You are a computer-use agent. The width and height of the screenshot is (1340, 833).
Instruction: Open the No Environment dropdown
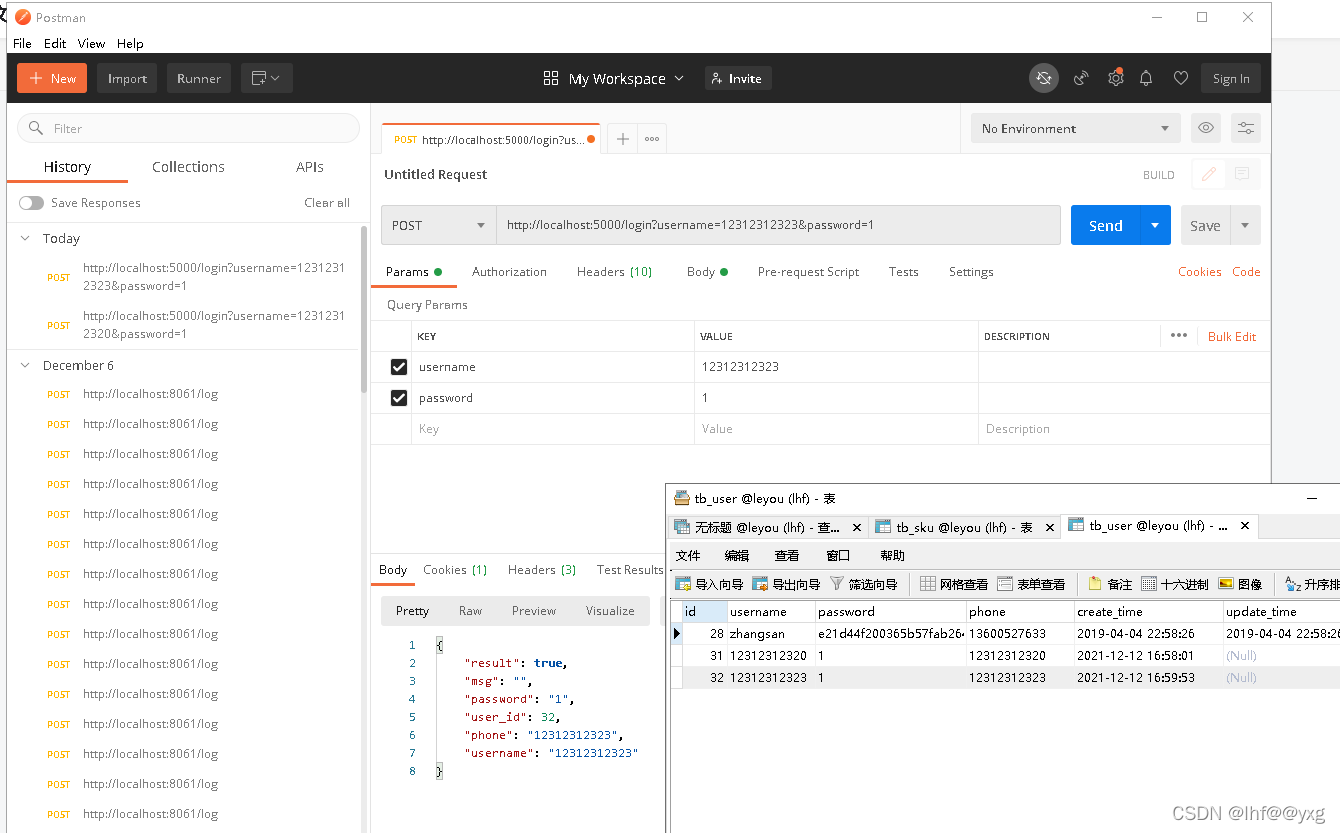tap(1075, 128)
